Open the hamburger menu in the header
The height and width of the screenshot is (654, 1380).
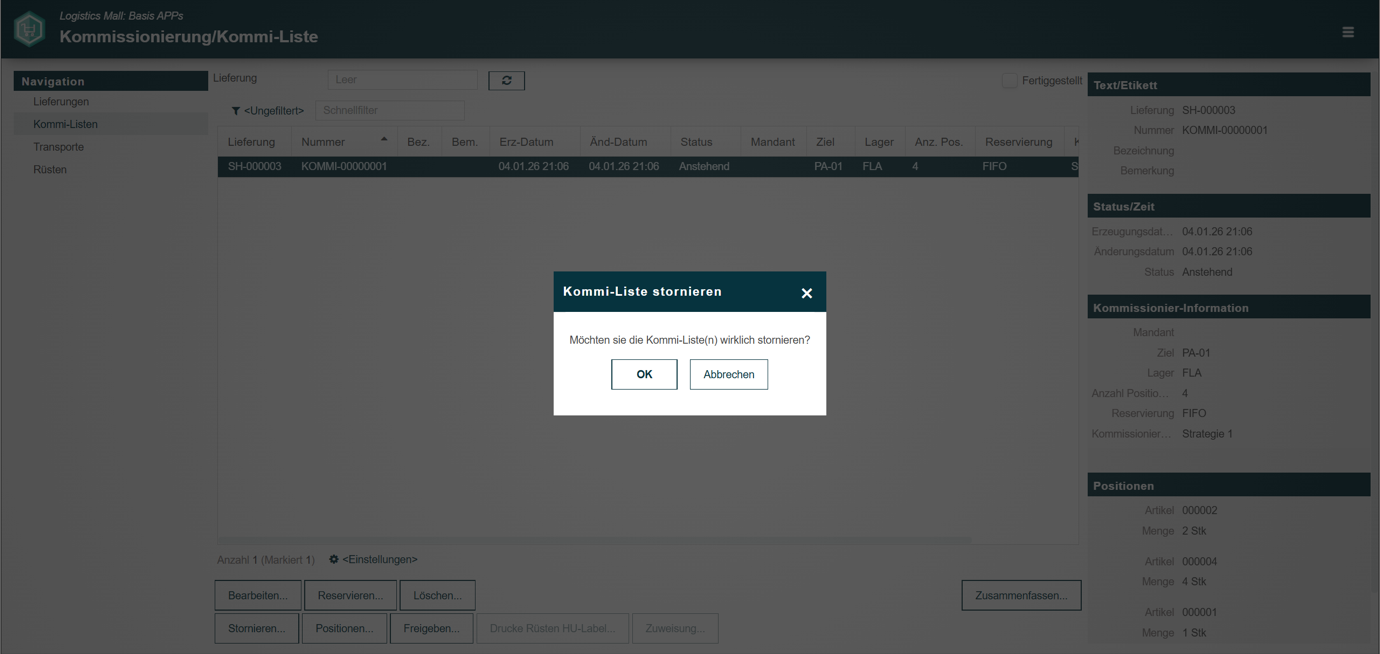(x=1347, y=32)
